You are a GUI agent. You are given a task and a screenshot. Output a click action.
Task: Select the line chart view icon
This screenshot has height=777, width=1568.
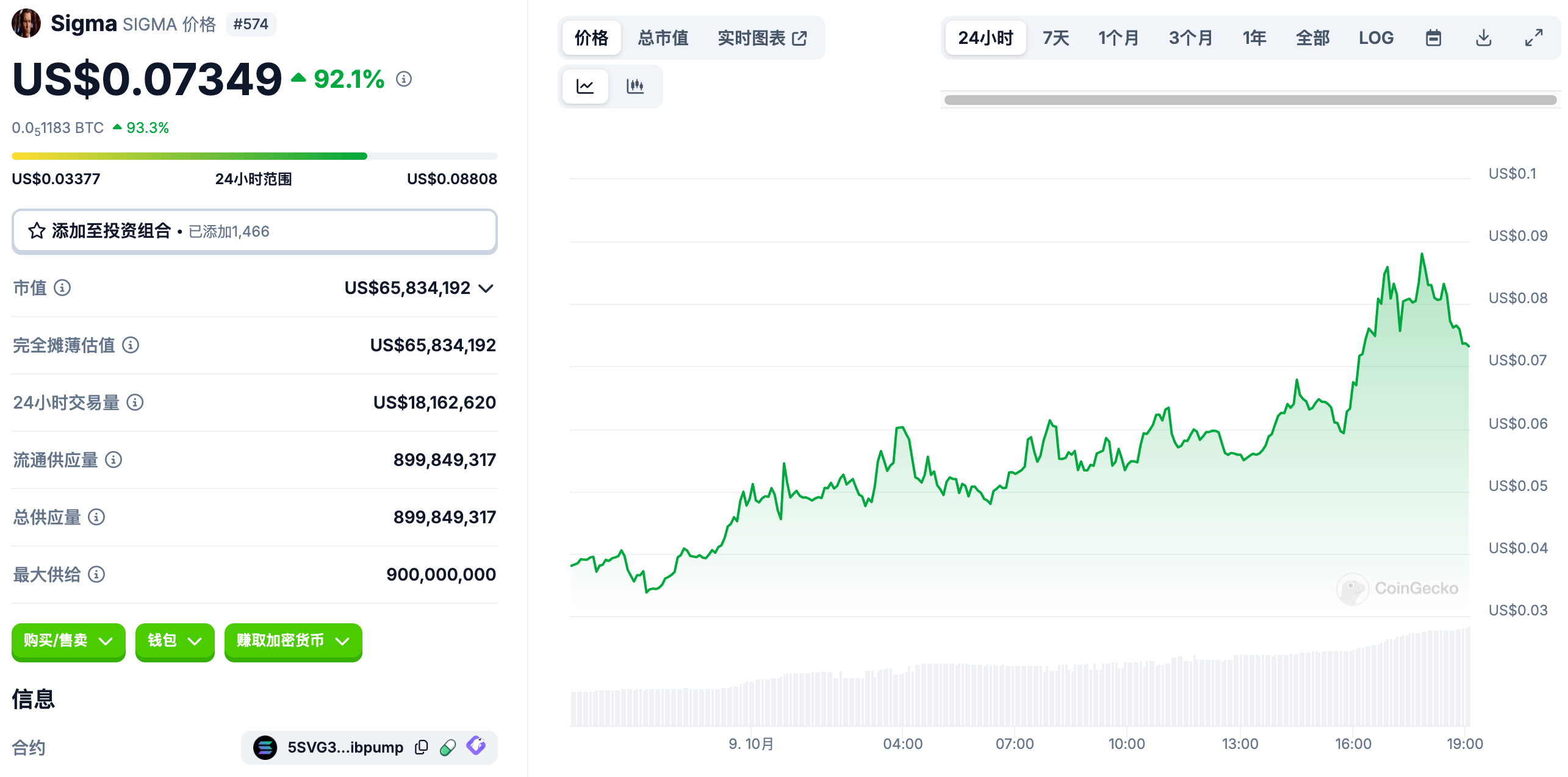585,86
